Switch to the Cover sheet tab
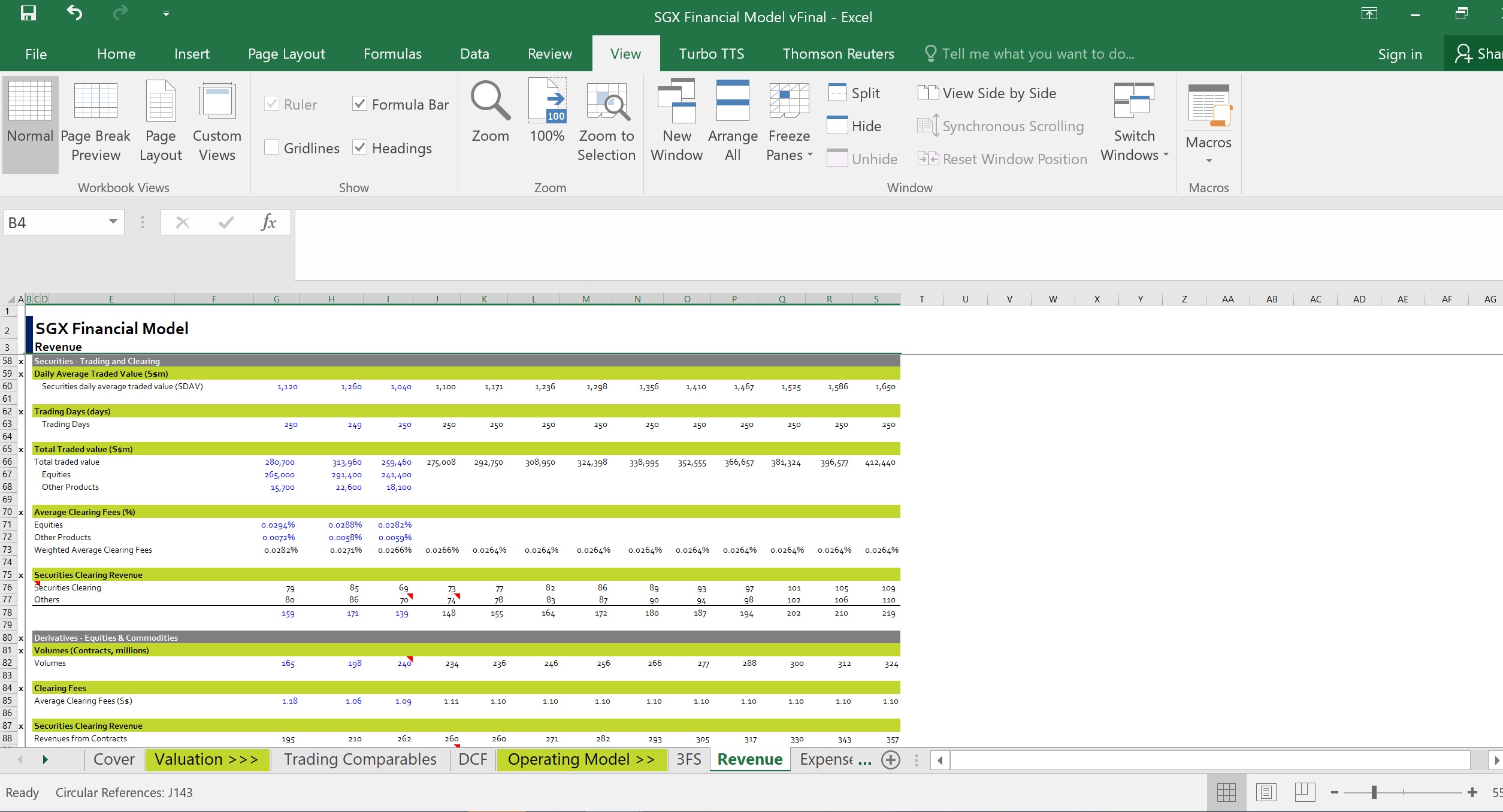Screen dimensions: 1503x812 click(114, 759)
